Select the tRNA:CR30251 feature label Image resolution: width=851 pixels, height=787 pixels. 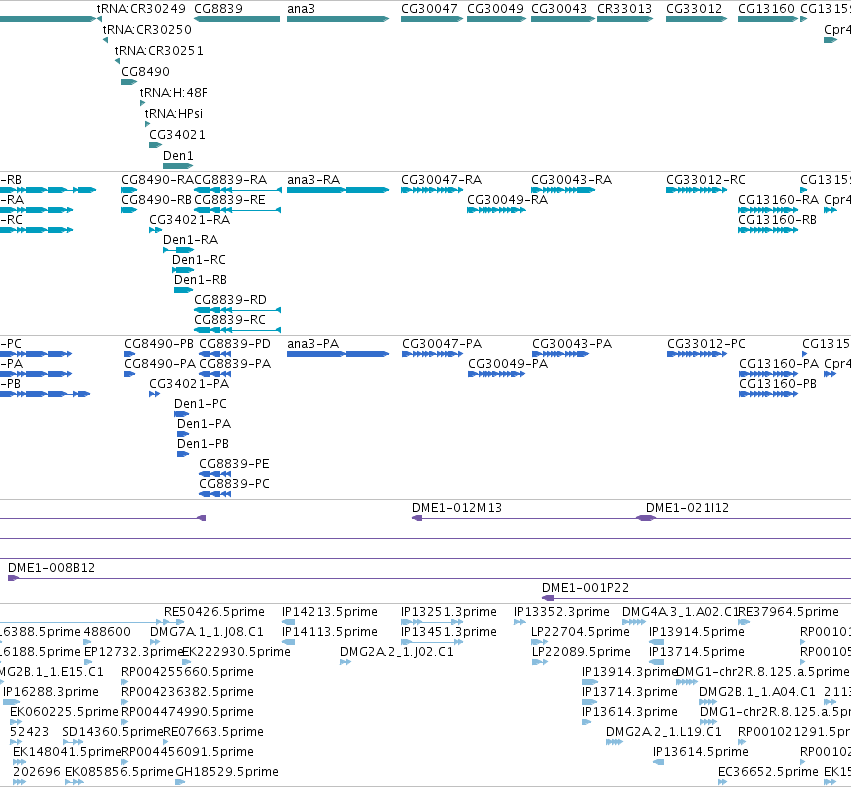159,51
